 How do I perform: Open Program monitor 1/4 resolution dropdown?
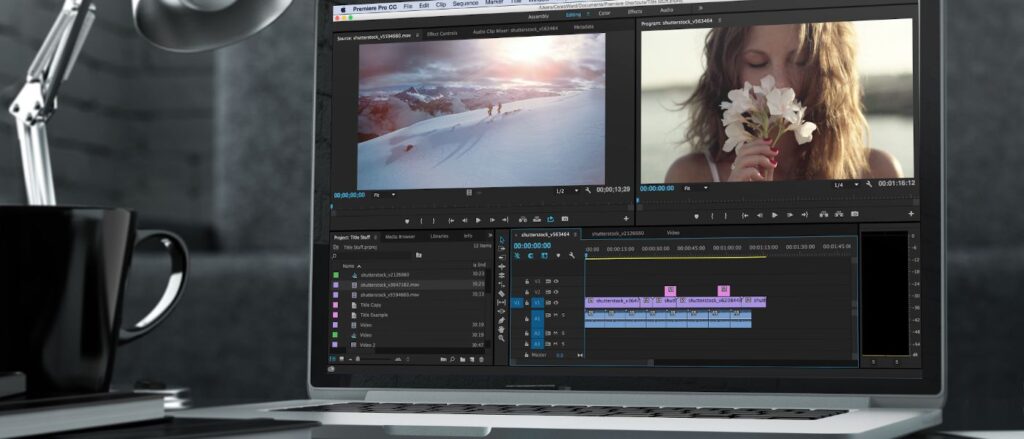843,185
